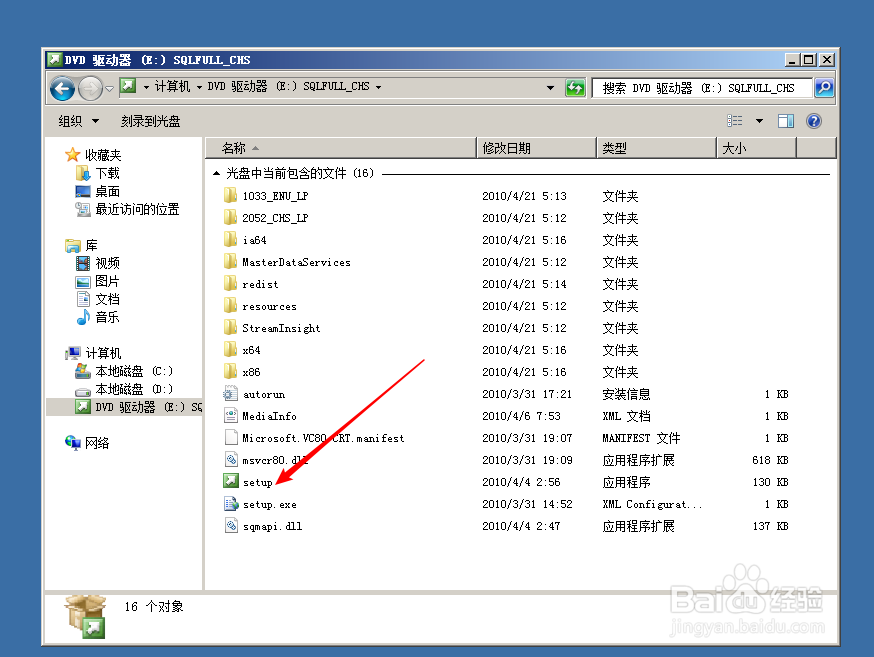Click the refresh button beside address bar
This screenshot has height=657, width=874.
point(575,87)
